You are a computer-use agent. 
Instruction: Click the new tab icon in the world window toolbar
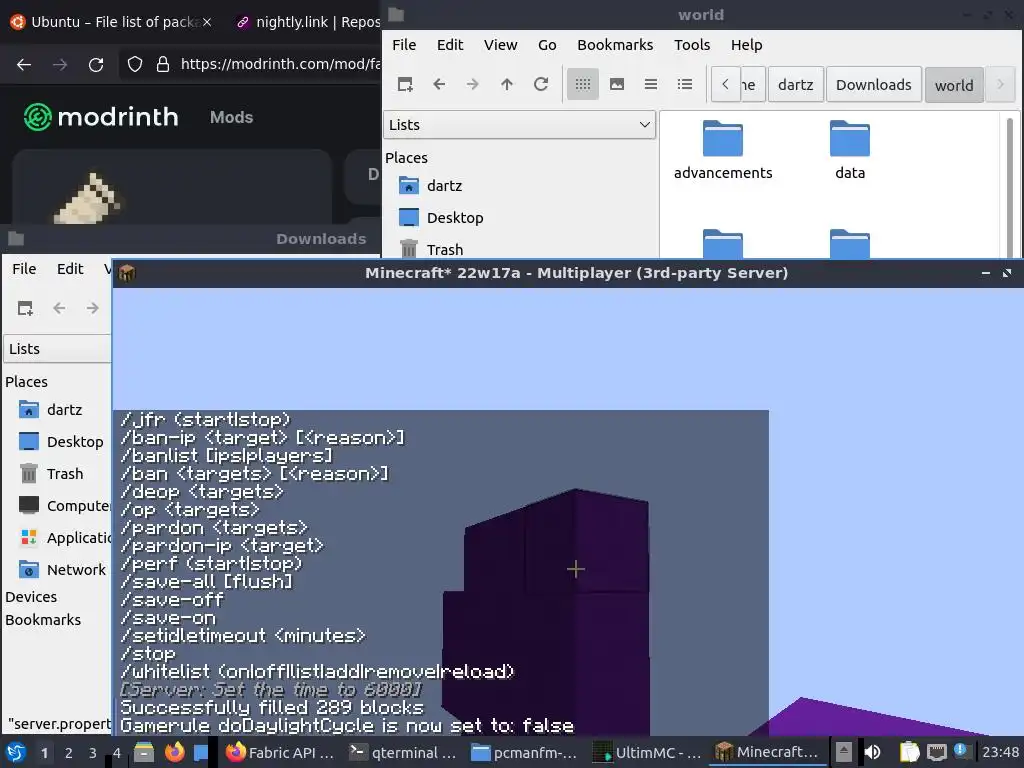[405, 84]
